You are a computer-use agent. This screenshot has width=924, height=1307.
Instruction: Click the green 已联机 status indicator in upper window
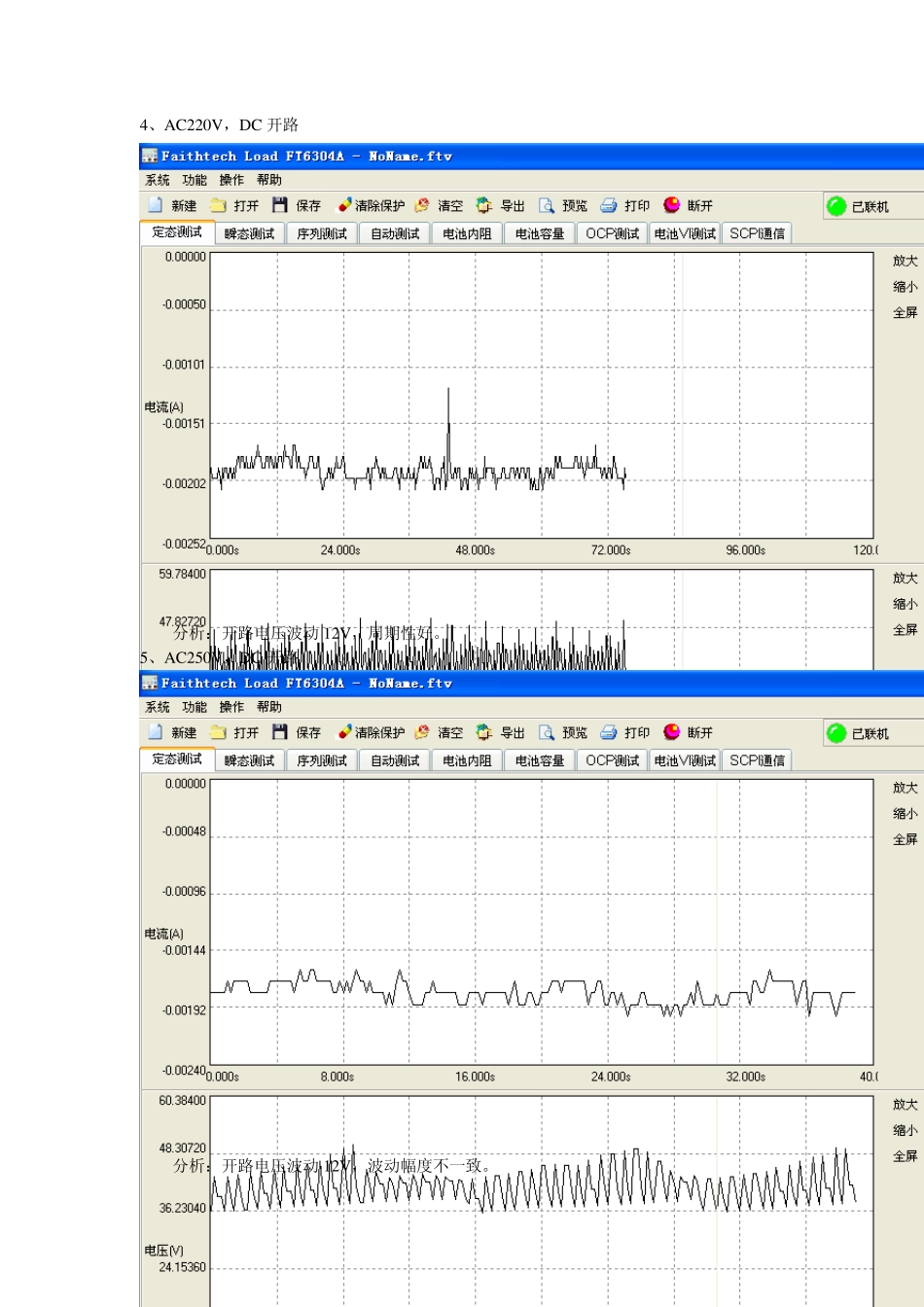coord(836,206)
